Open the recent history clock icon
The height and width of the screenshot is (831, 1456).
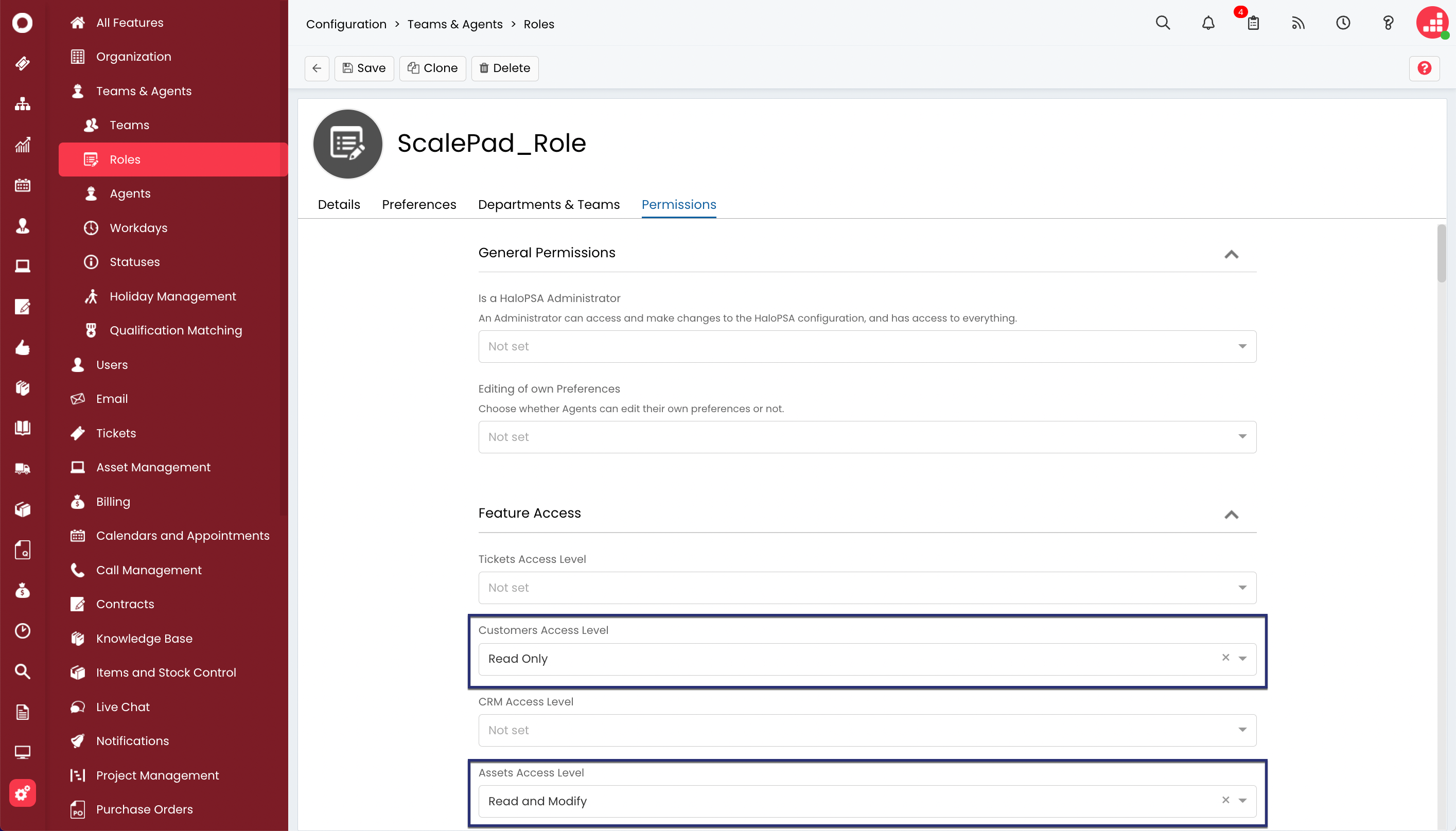pos(1342,23)
